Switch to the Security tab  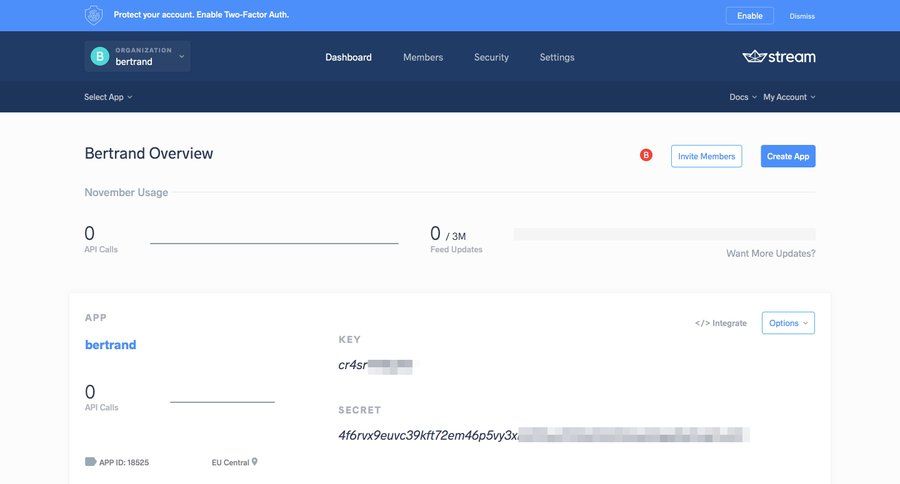click(491, 57)
